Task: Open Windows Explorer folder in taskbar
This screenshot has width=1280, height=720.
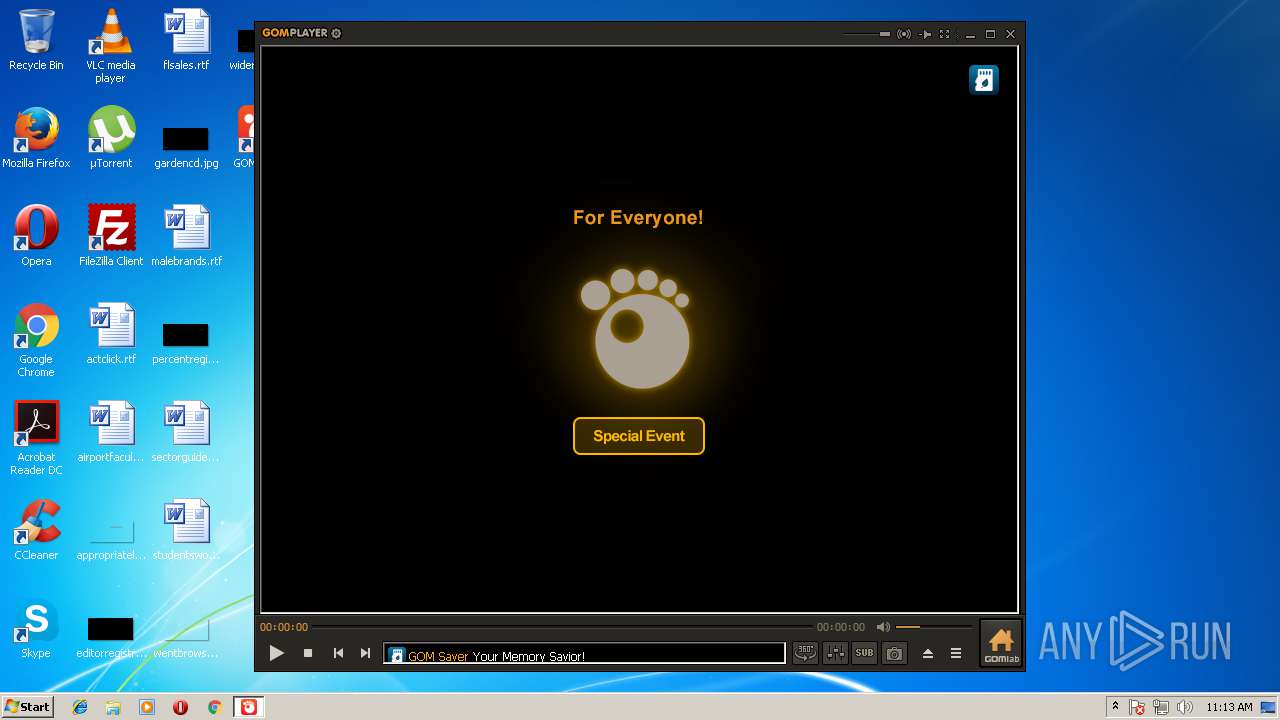Action: [x=113, y=707]
